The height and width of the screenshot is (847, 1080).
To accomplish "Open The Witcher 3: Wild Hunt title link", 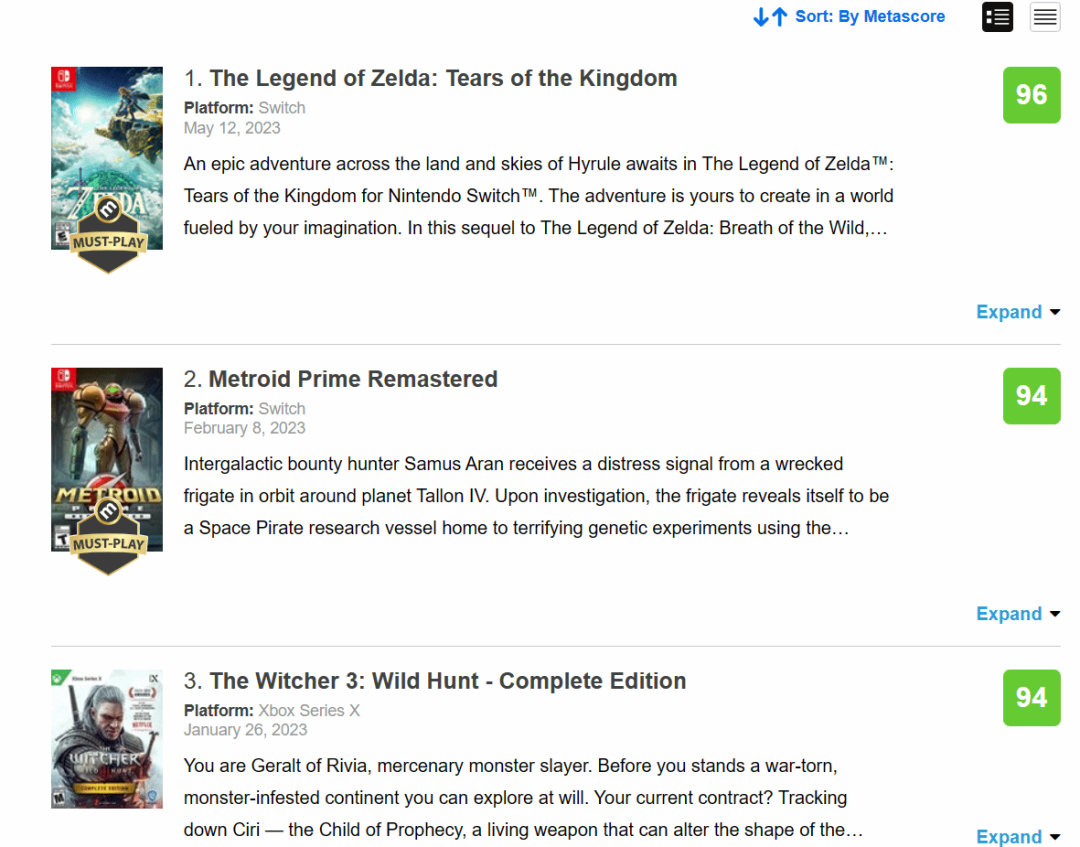I will click(448, 681).
